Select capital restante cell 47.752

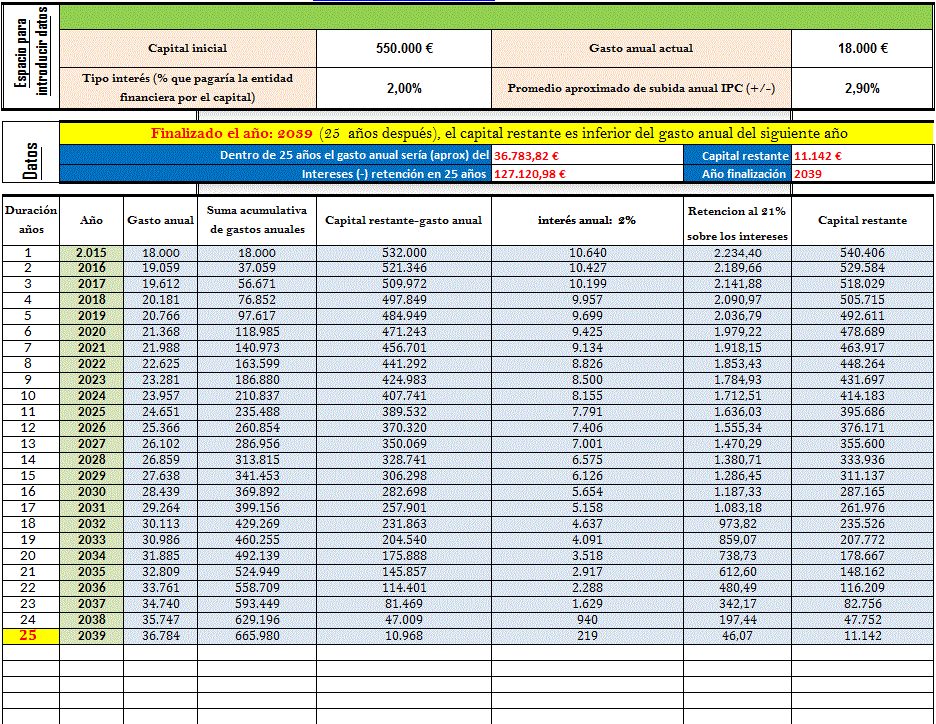coord(862,620)
